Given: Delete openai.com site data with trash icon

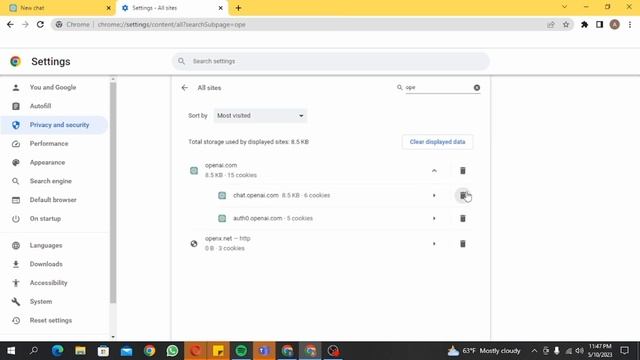Looking at the screenshot, I should pos(462,171).
